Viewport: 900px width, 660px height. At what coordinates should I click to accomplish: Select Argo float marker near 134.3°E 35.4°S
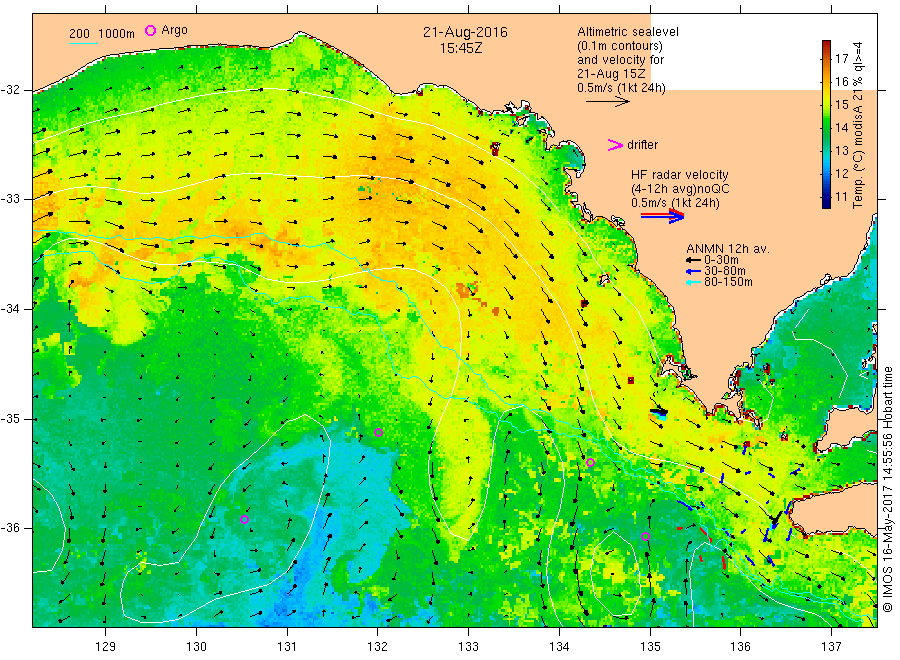(590, 462)
